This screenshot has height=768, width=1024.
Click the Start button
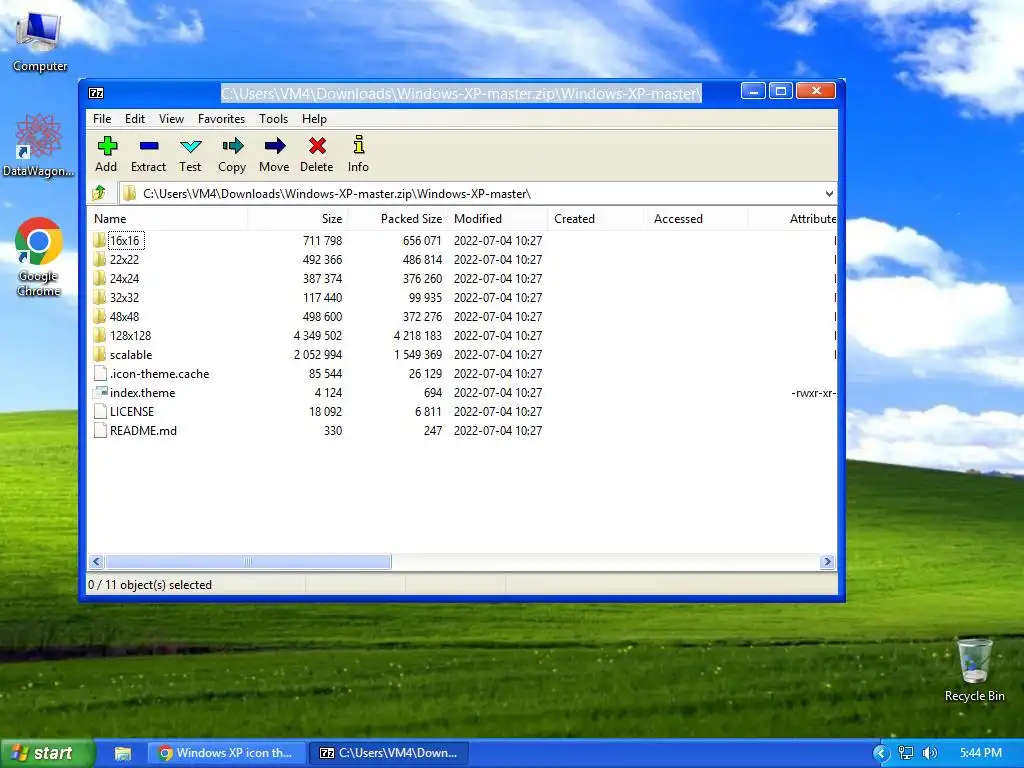[46, 753]
